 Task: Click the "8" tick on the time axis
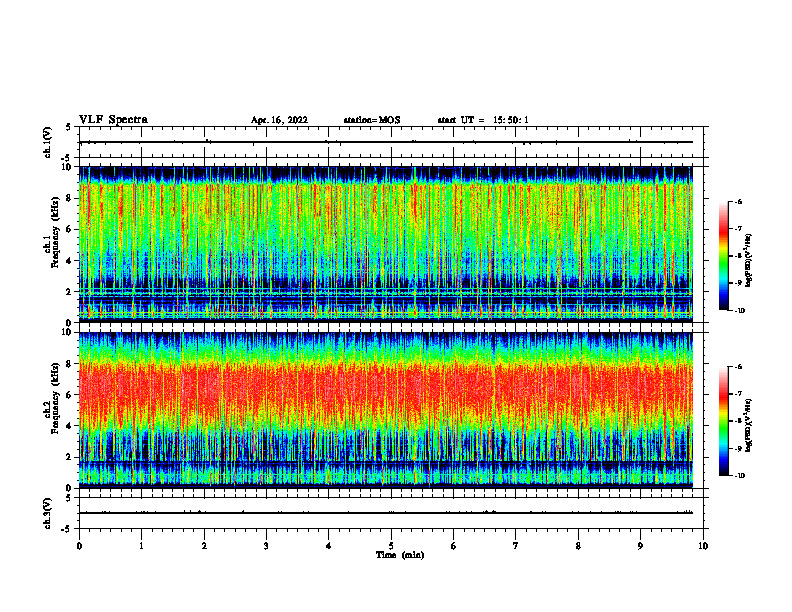coord(578,546)
